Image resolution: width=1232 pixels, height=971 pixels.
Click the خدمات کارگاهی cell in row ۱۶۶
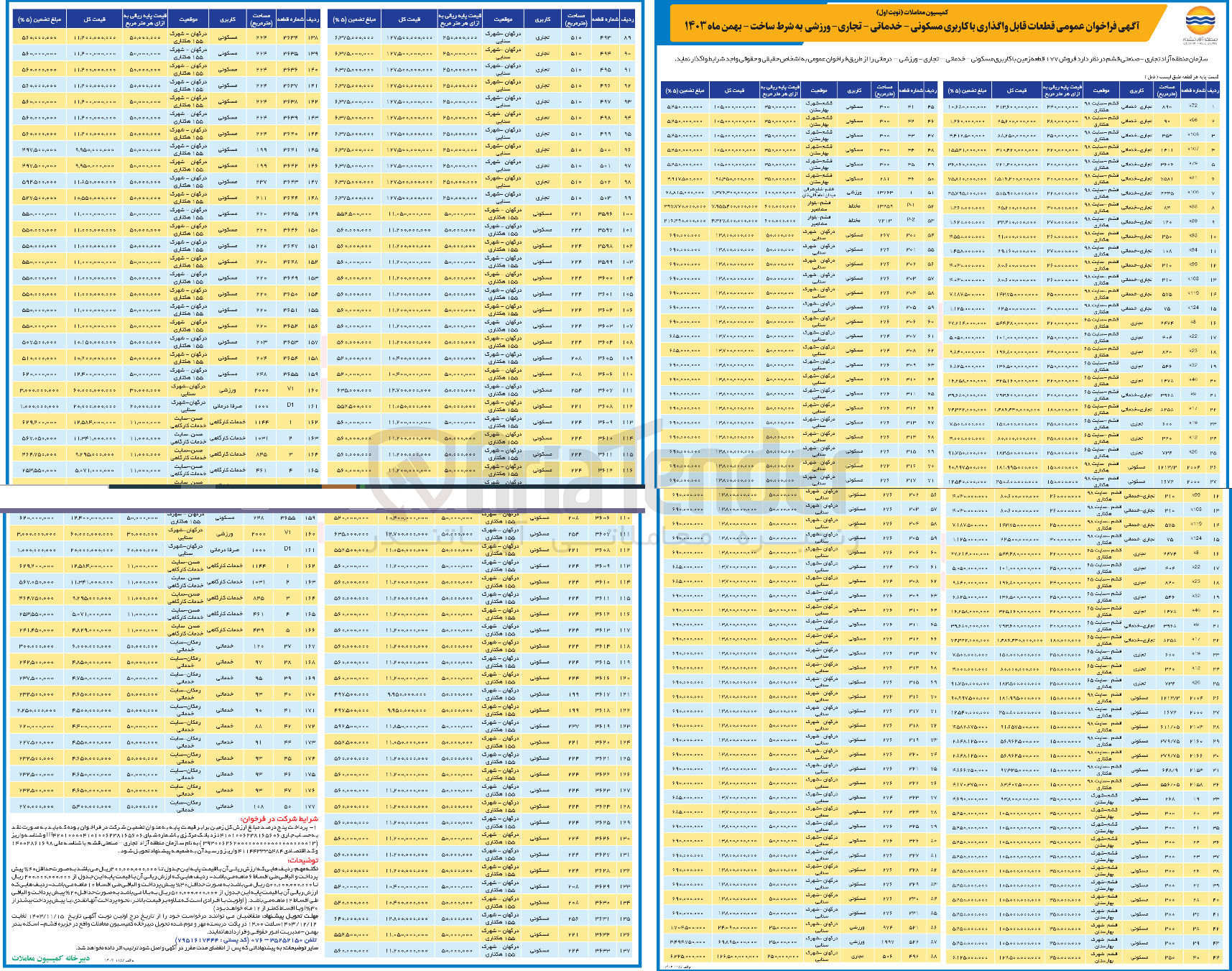pyautogui.click(x=225, y=630)
